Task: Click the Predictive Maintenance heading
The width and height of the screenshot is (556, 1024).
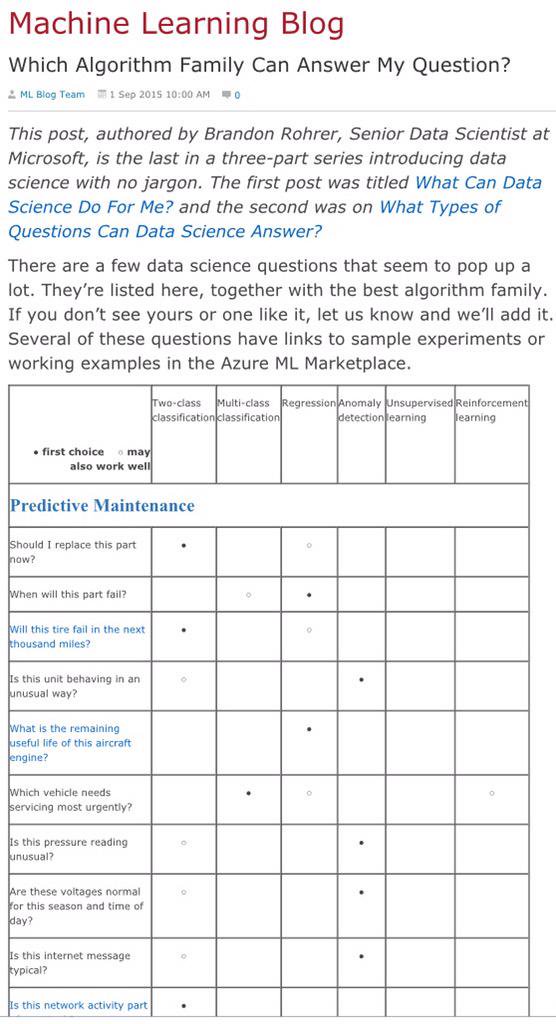Action: pyautogui.click(x=102, y=506)
